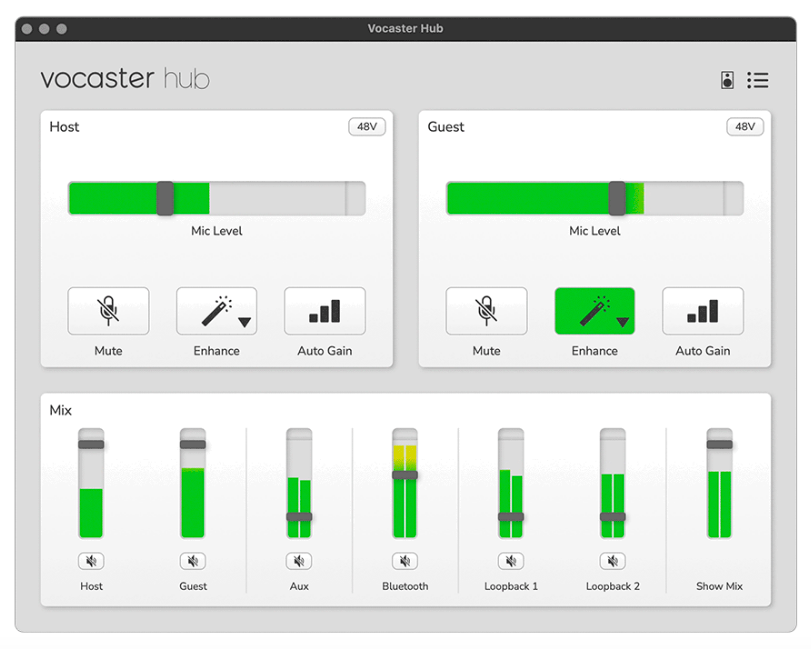Mute the Loopback 2 channel
This screenshot has width=811, height=649.
tap(612, 561)
